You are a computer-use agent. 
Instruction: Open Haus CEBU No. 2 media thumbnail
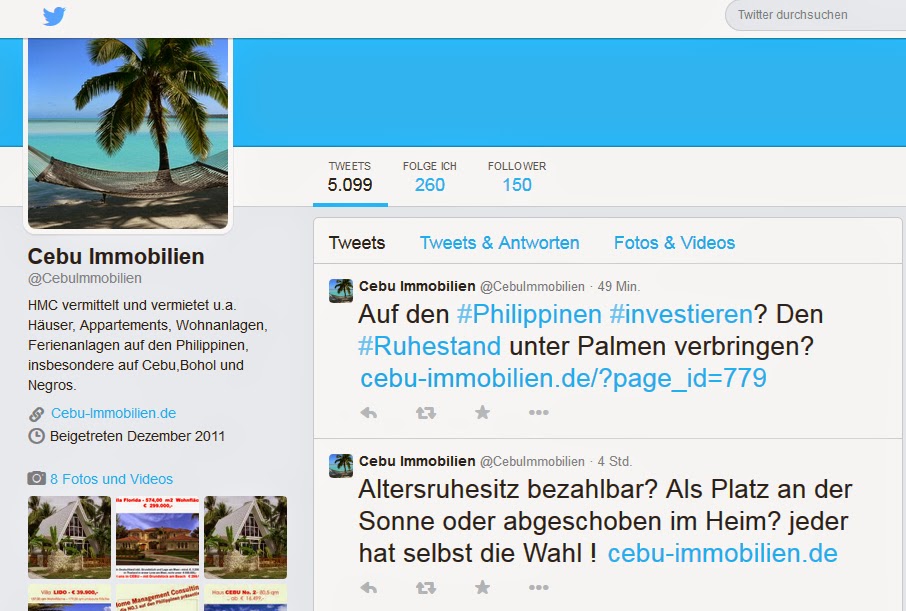pyautogui.click(x=246, y=597)
